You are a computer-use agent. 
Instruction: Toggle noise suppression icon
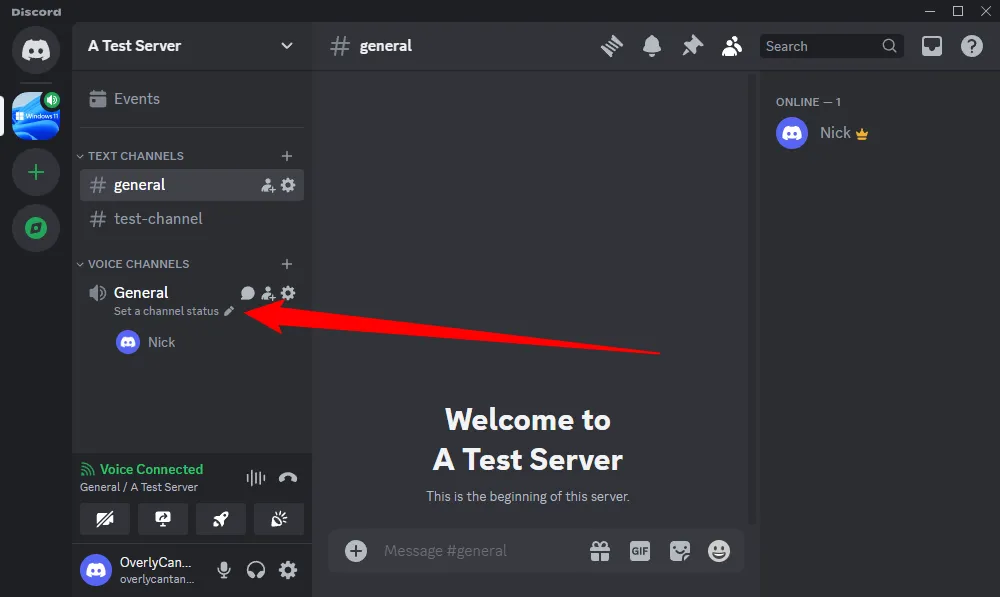coord(256,478)
